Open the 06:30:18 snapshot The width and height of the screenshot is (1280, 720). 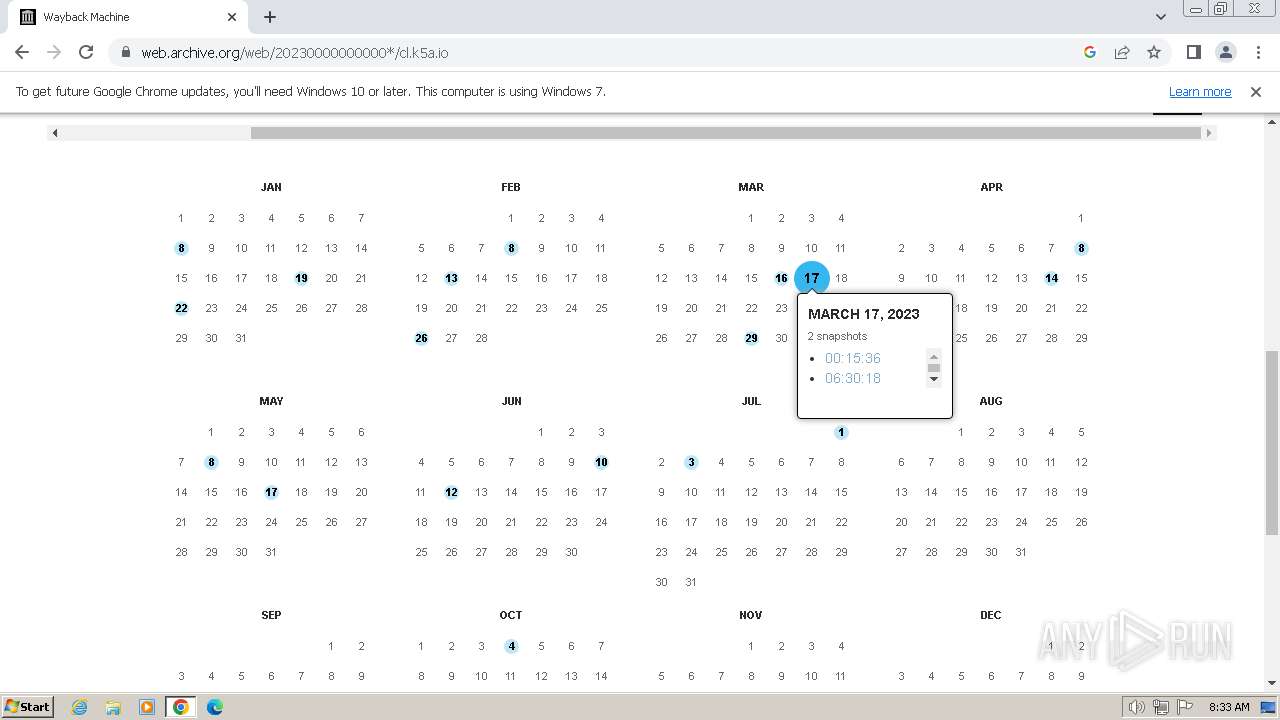(853, 378)
